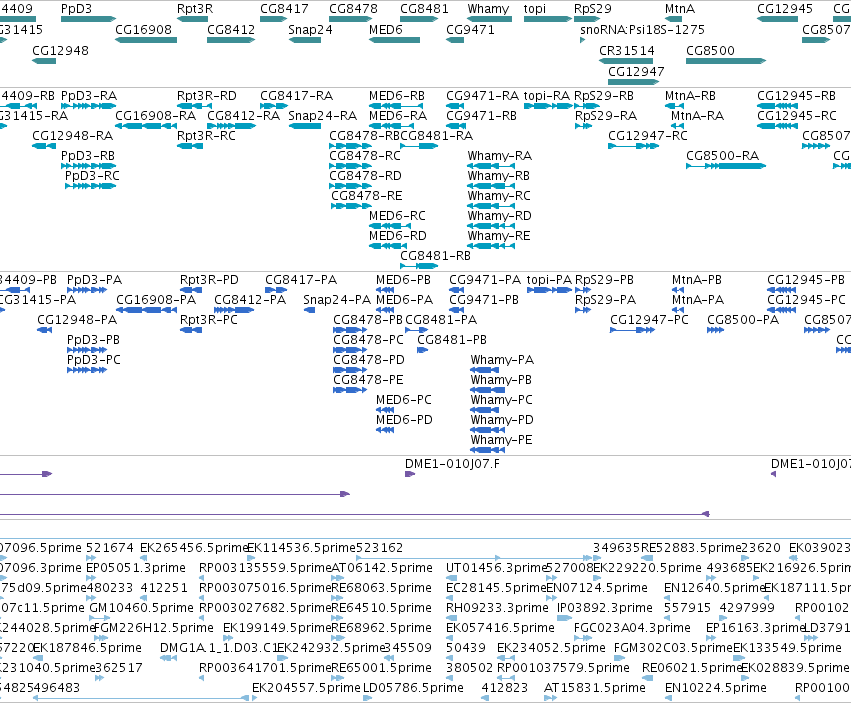Select EST EK265456.5prime

(144, 558)
